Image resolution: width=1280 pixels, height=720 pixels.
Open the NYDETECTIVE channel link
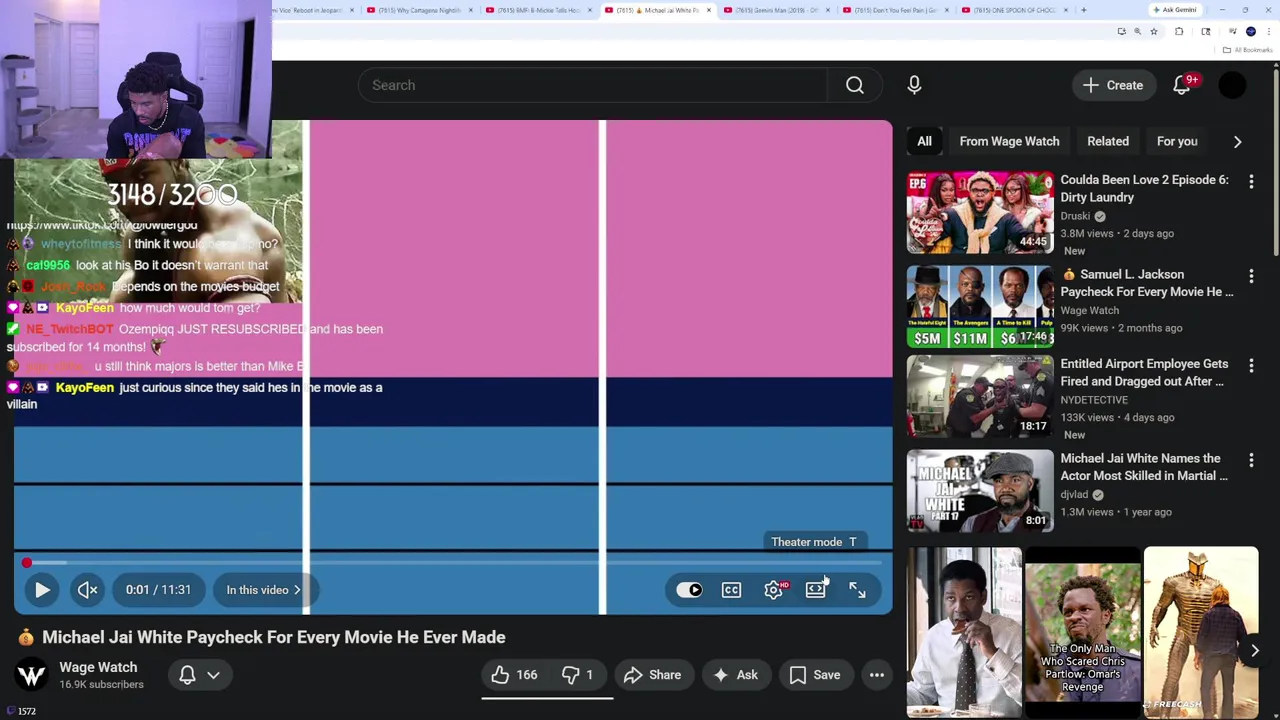1094,400
